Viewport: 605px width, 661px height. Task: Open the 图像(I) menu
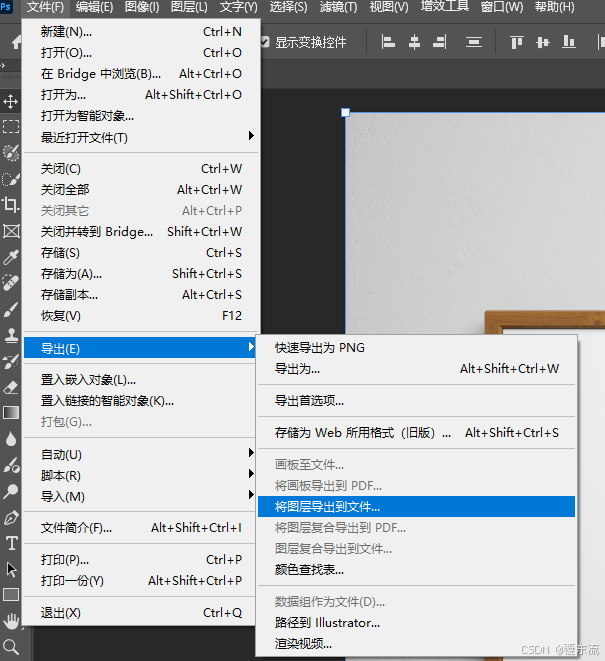(142, 7)
